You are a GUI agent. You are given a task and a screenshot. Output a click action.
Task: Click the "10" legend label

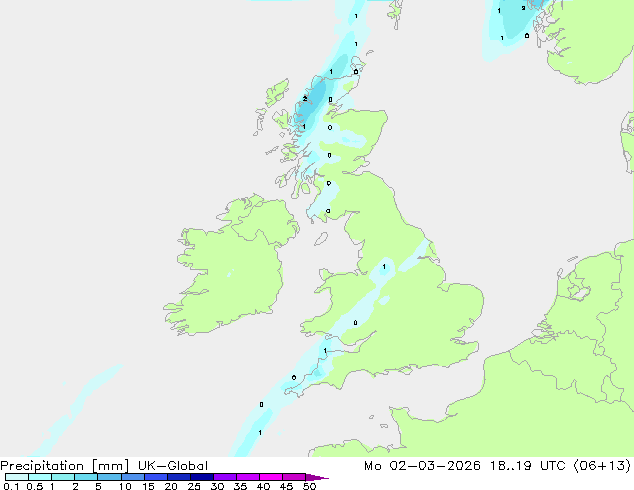click(x=125, y=486)
